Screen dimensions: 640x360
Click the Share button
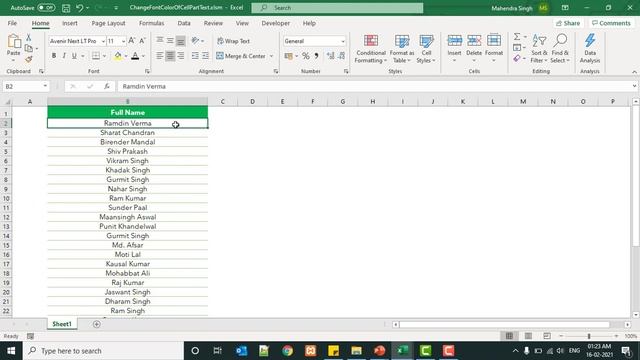[568, 23]
